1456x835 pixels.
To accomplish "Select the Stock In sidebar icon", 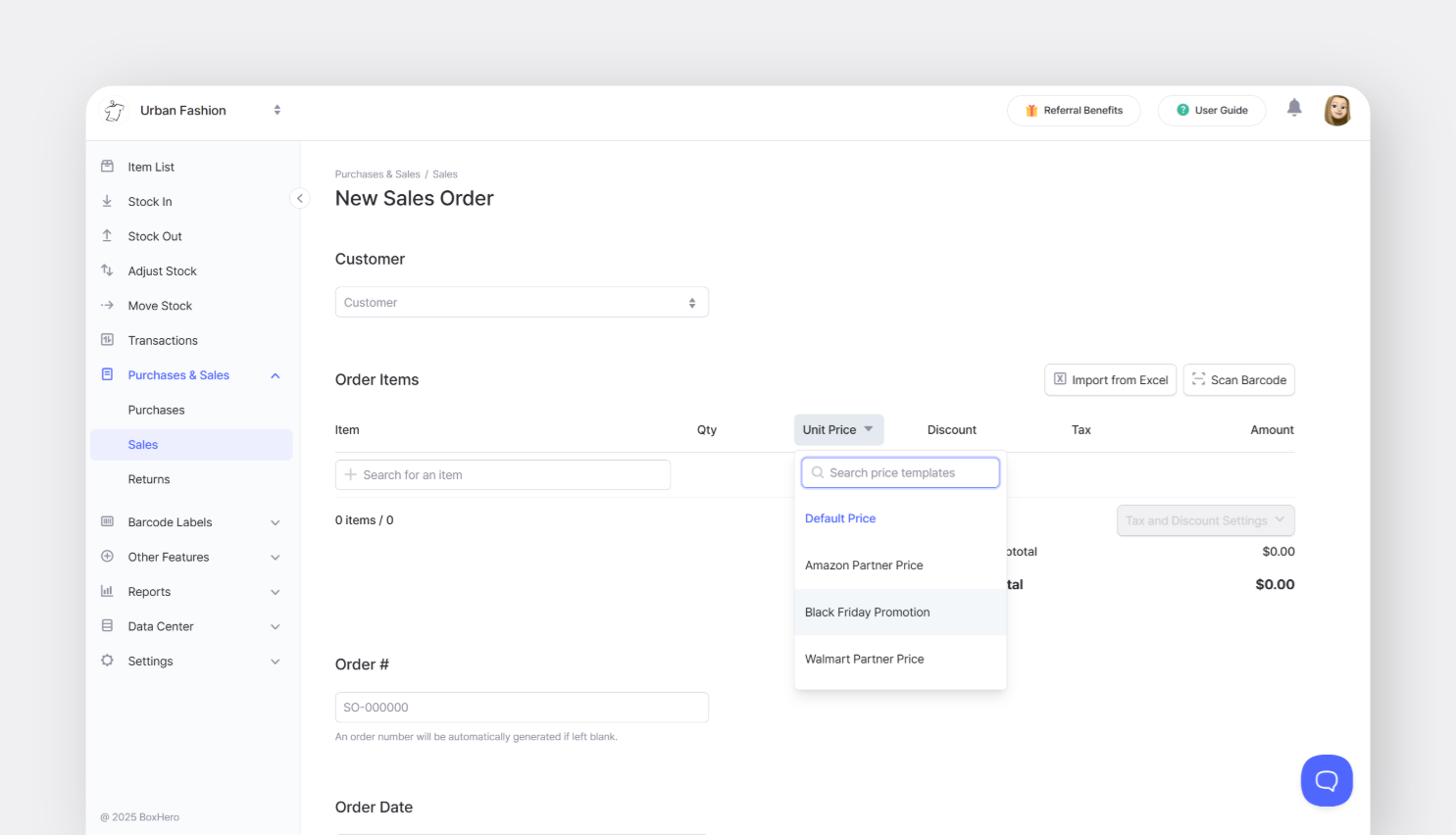I will (107, 201).
